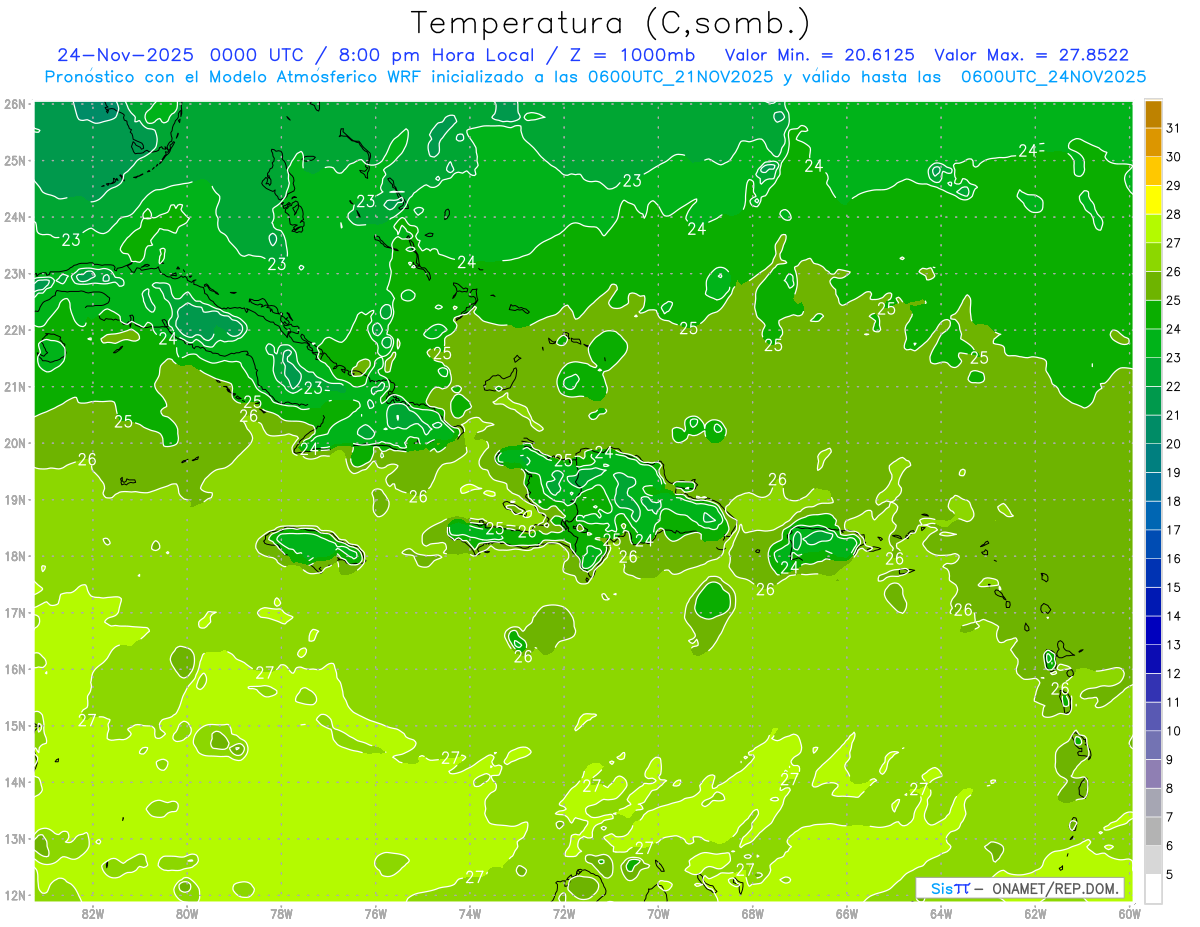
Task: Click the "12N" latitude axis label
Action: click(15, 895)
